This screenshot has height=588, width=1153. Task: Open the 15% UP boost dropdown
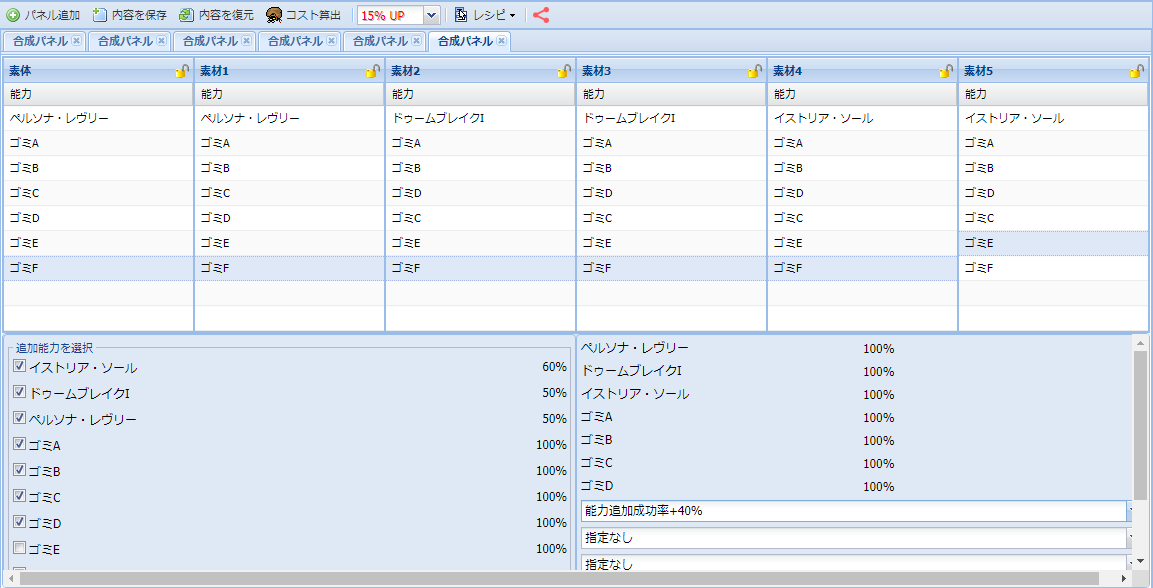pyautogui.click(x=432, y=15)
